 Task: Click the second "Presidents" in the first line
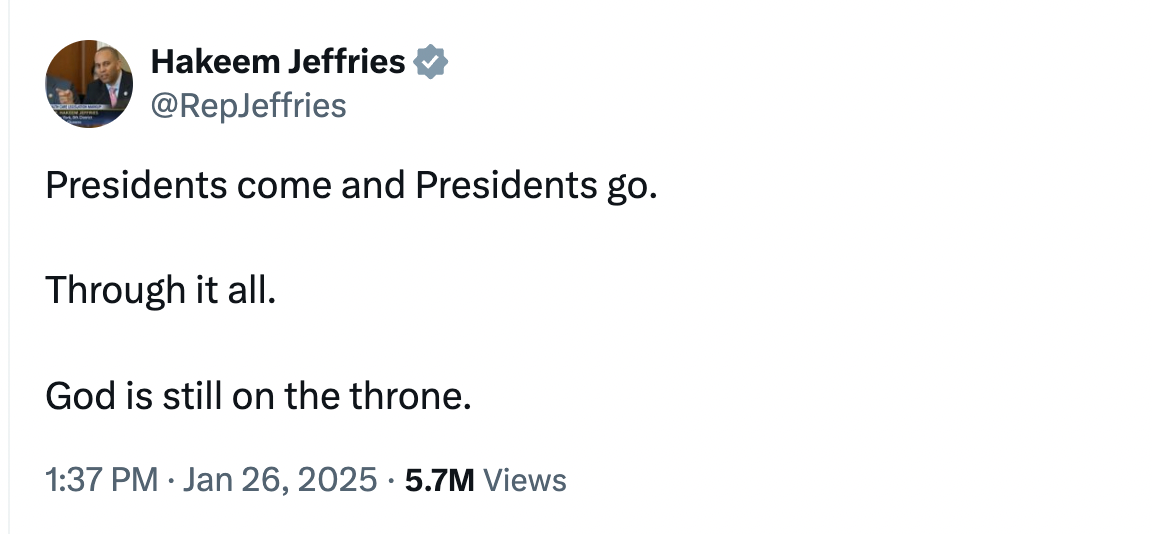(x=505, y=185)
